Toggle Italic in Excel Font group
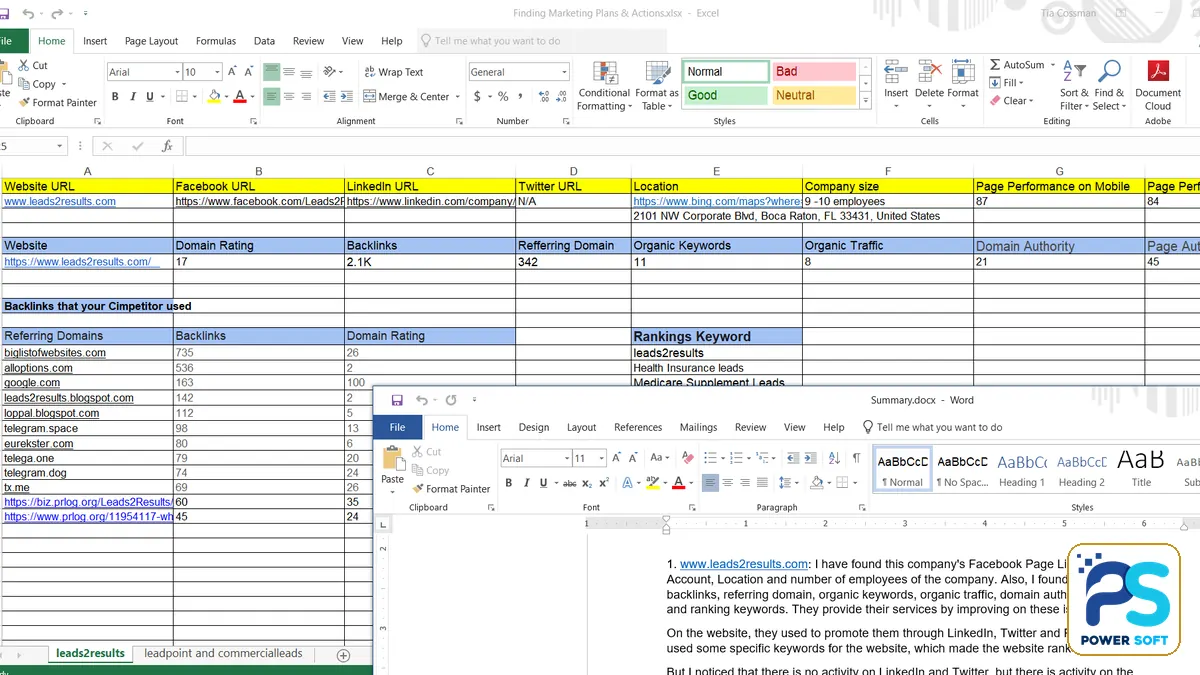The width and height of the screenshot is (1200, 675). point(132,97)
